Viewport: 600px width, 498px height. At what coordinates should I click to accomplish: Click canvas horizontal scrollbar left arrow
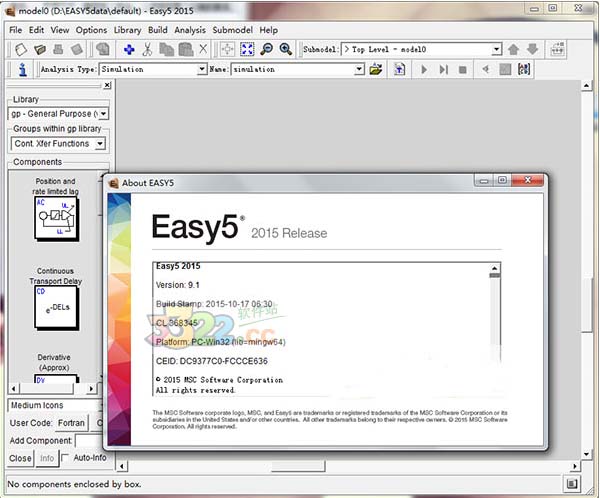pyautogui.click(x=122, y=466)
